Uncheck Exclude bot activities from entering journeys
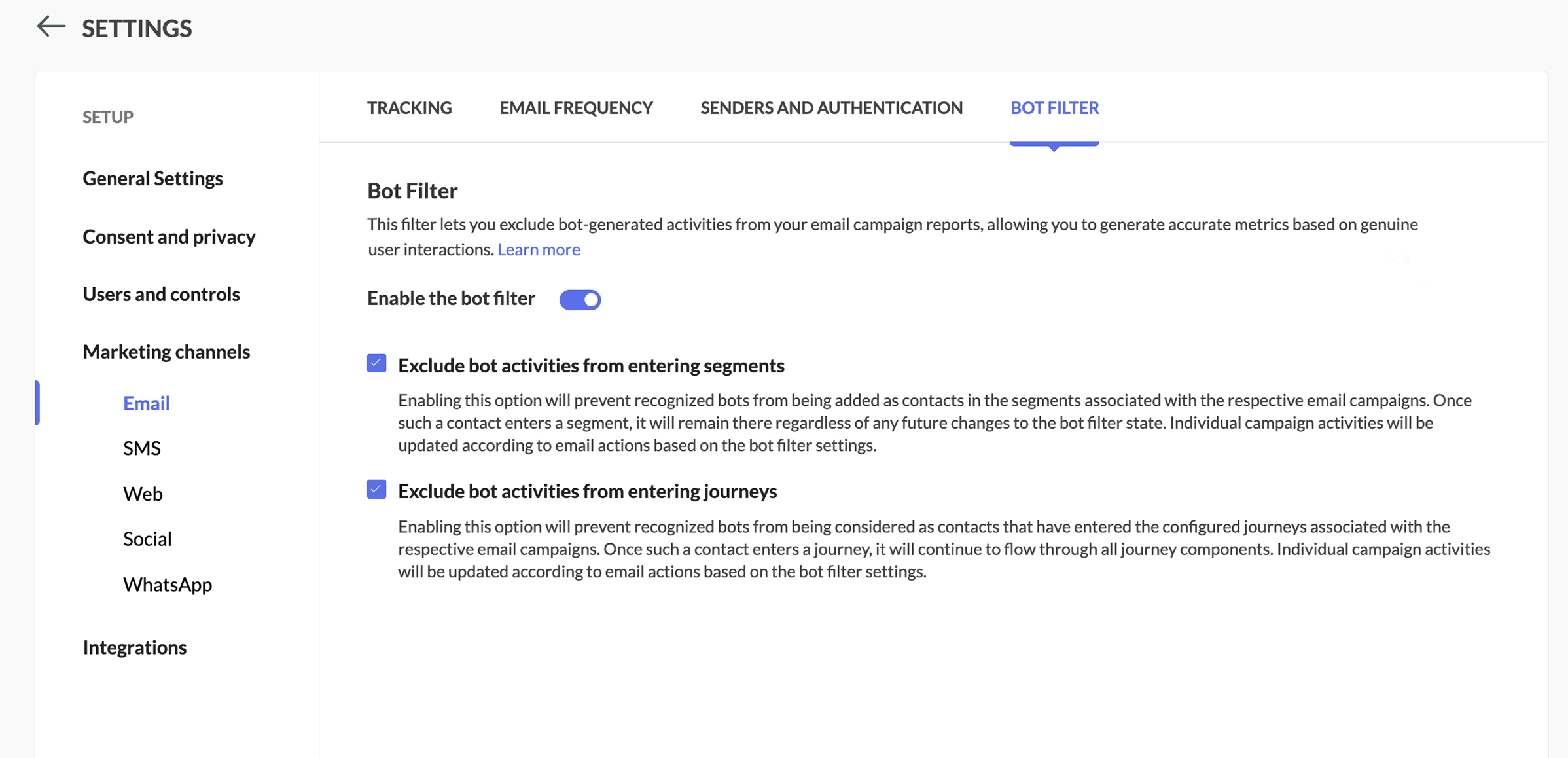This screenshot has height=758, width=1568. coord(376,490)
